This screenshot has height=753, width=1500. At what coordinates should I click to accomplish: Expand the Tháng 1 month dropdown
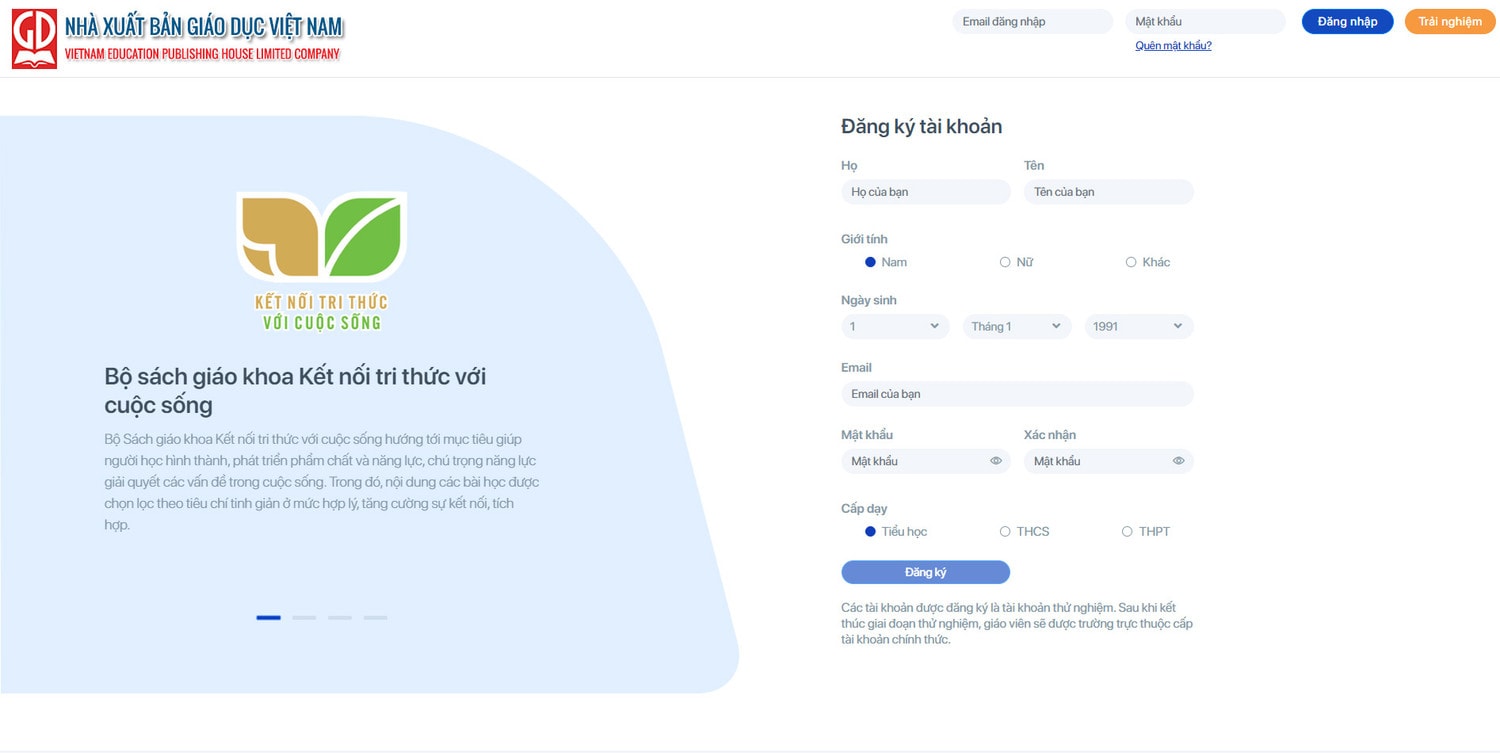coord(1017,326)
